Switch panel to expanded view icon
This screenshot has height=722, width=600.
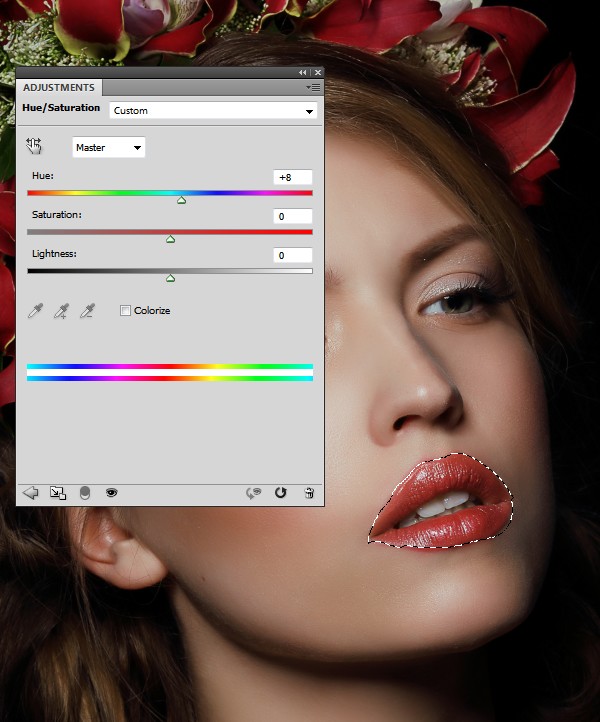(58, 492)
